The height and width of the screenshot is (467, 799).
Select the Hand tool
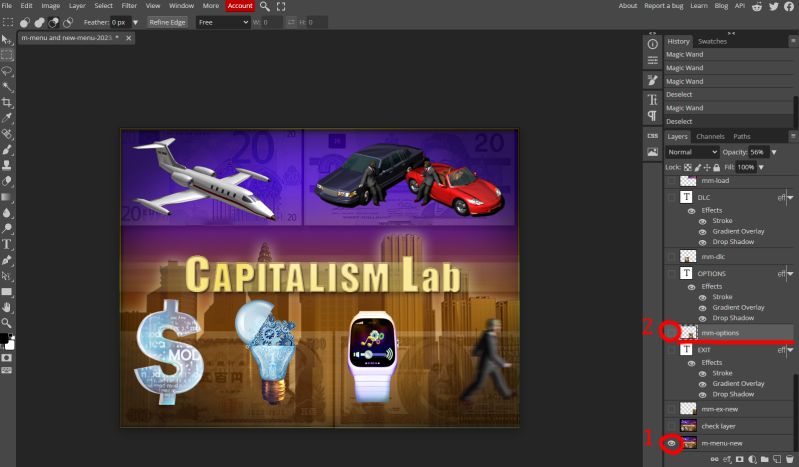[7, 307]
